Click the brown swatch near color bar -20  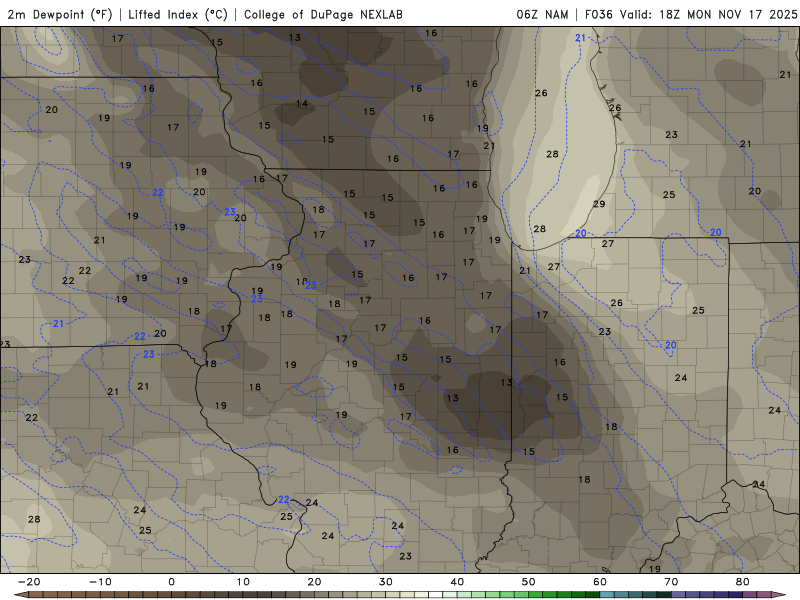click(36, 595)
